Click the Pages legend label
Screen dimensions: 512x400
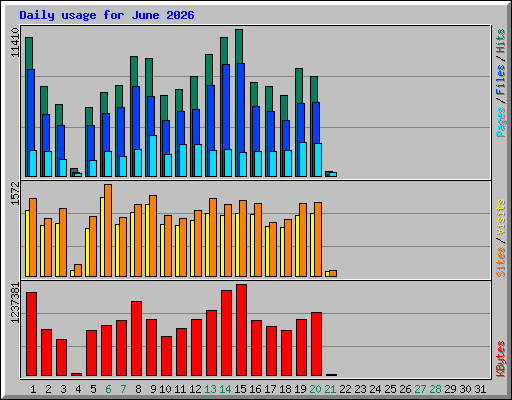click(501, 122)
